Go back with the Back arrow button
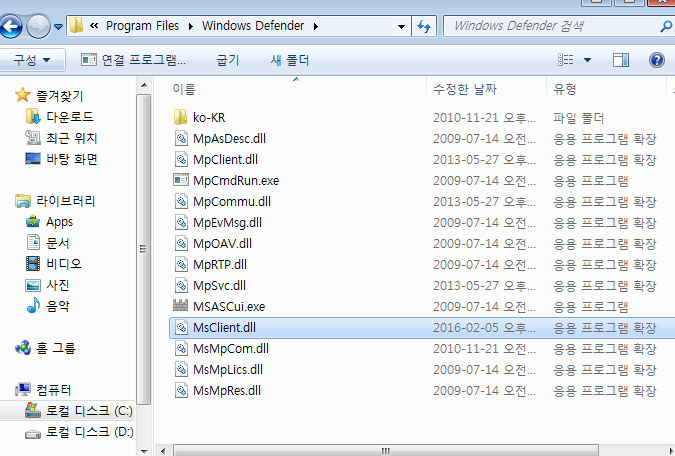The image size is (675, 456). (x=10, y=27)
